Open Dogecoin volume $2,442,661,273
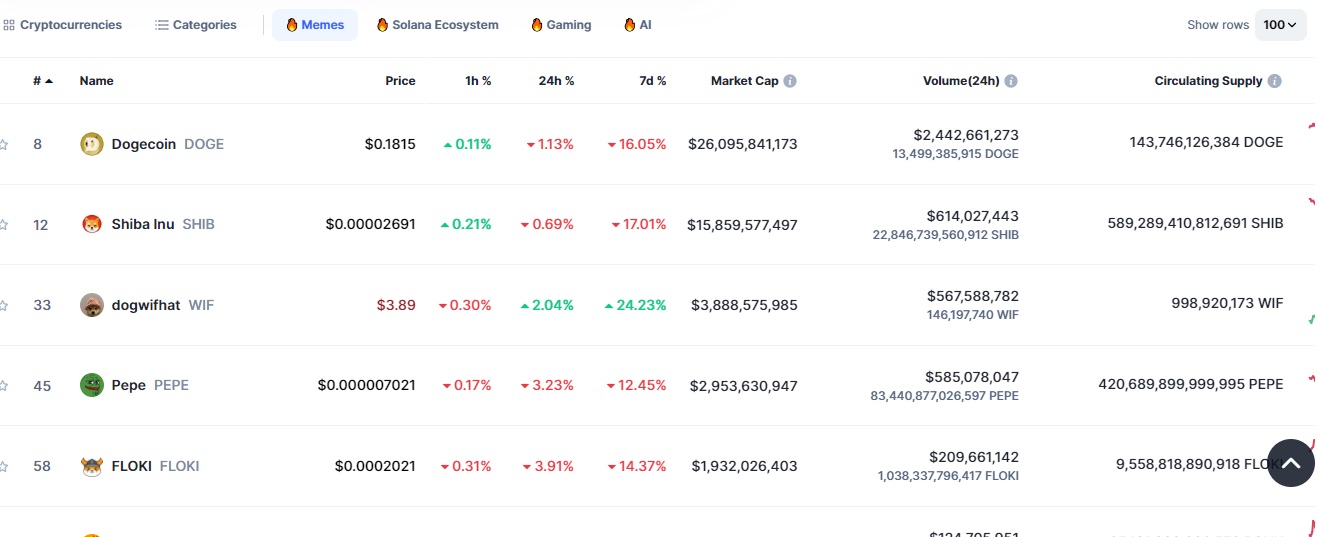 tap(966, 135)
